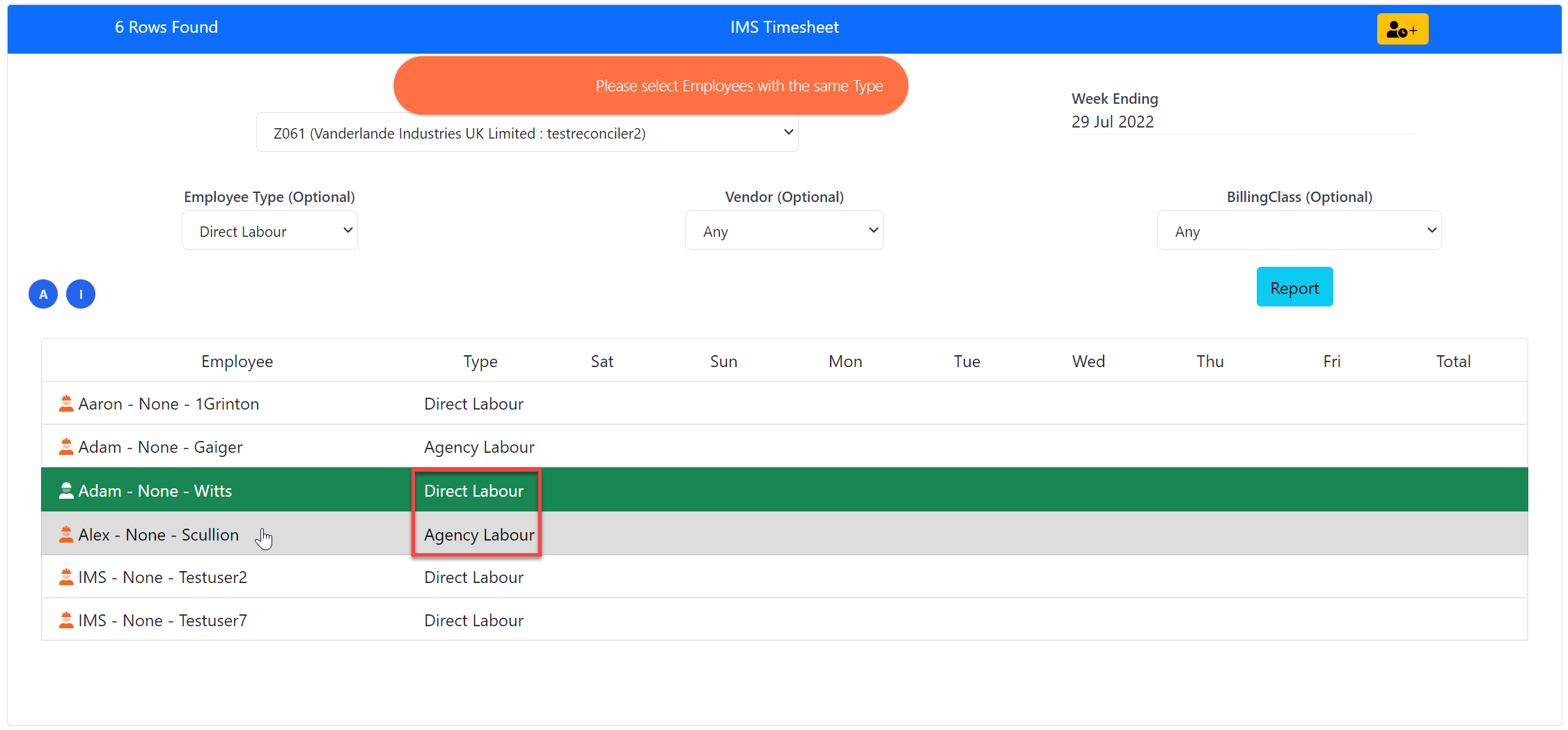The width and height of the screenshot is (1568, 730).
Task: Select employee Aaron - None - 1Grinton
Action: [x=168, y=404]
